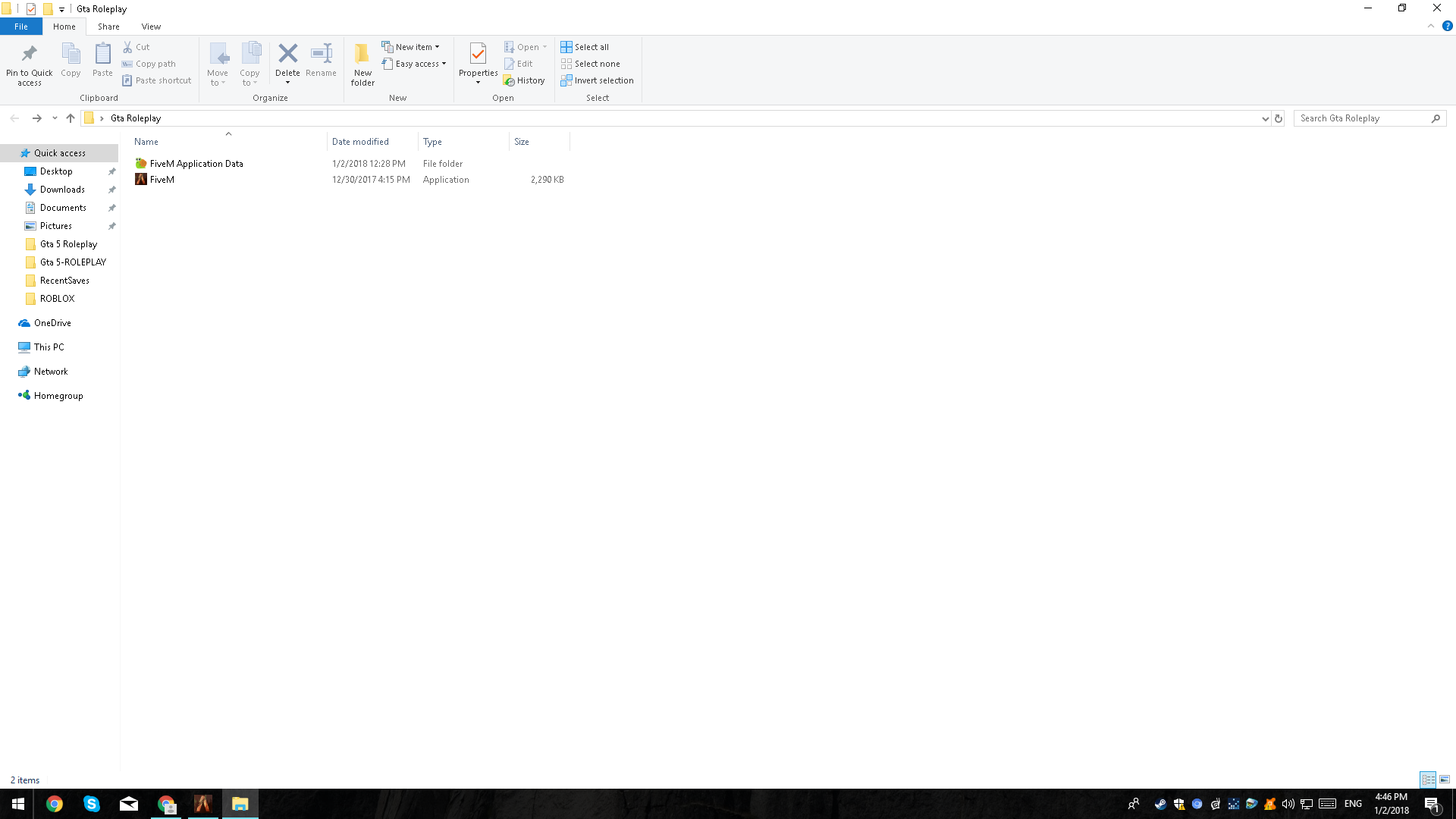Open file History
The width and height of the screenshot is (1456, 819).
click(x=524, y=80)
